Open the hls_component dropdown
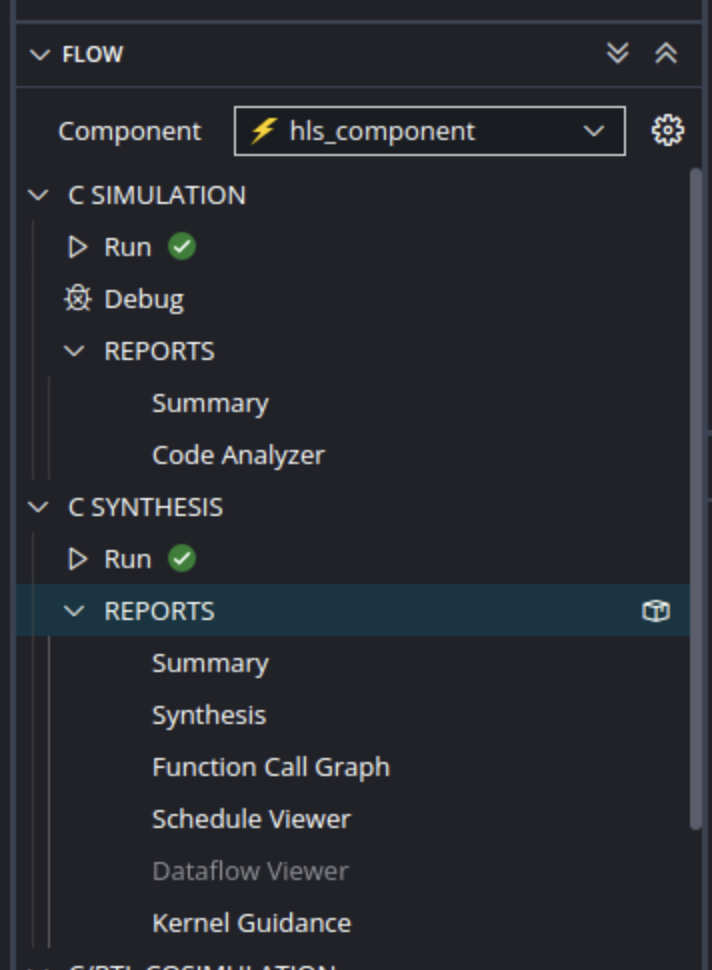This screenshot has width=712, height=970. pos(429,131)
